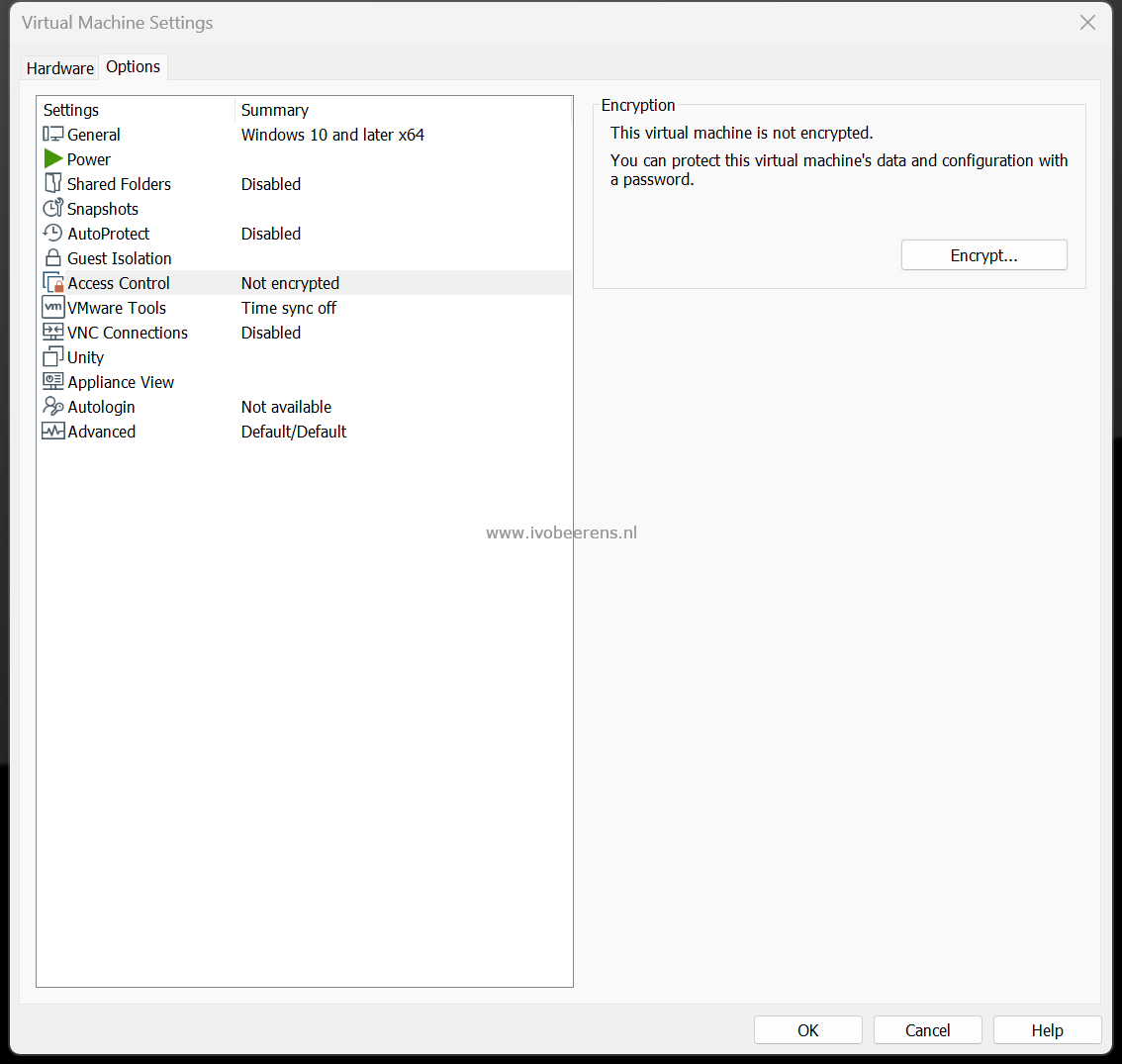Open the Unity setting label

coord(85,357)
